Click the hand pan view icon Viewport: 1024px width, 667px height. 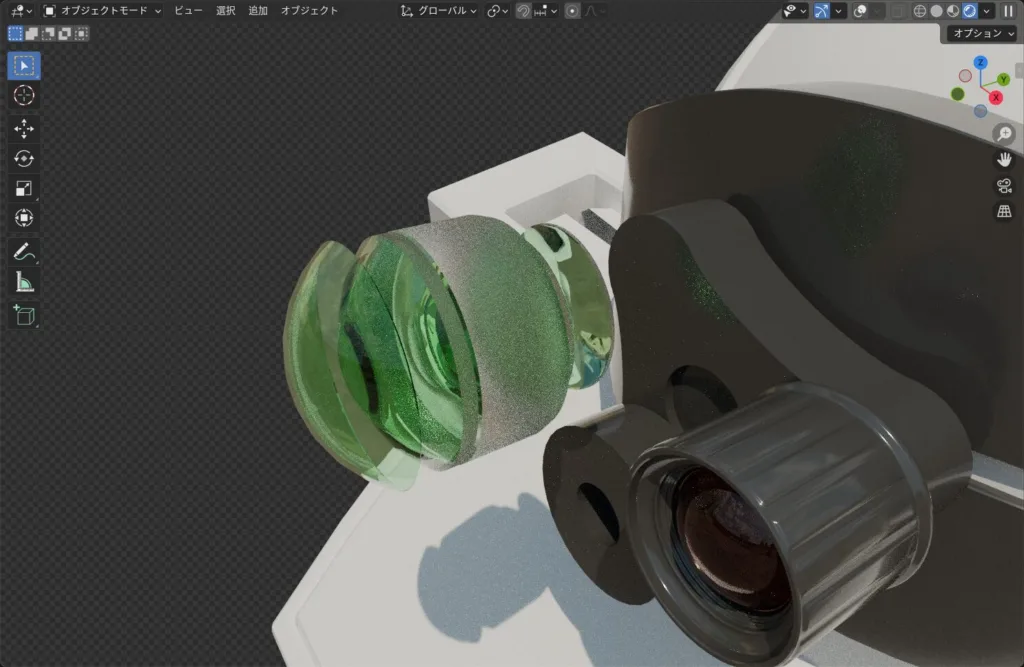pyautogui.click(x=1003, y=159)
